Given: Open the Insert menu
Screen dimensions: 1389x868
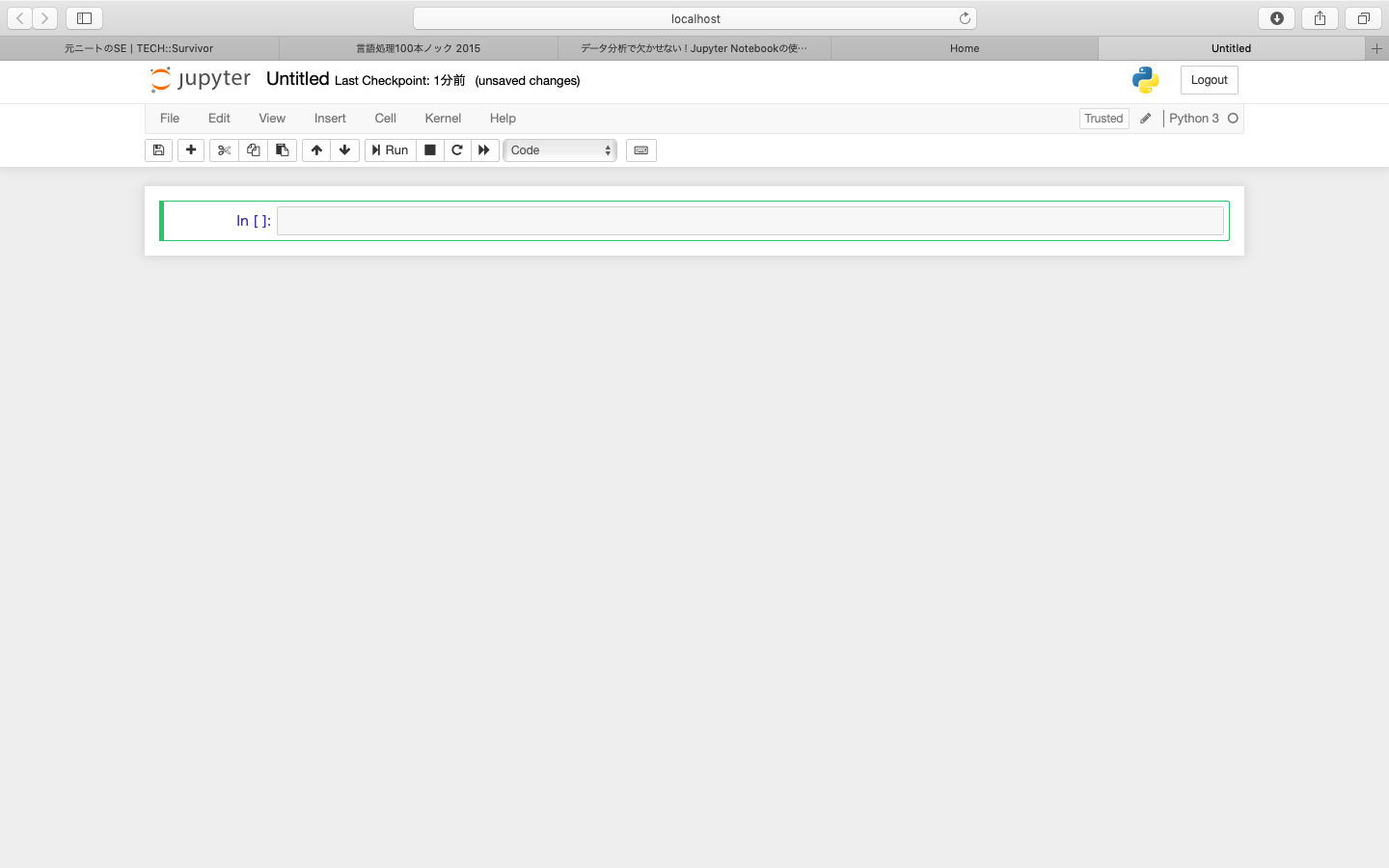Looking at the screenshot, I should [330, 119].
